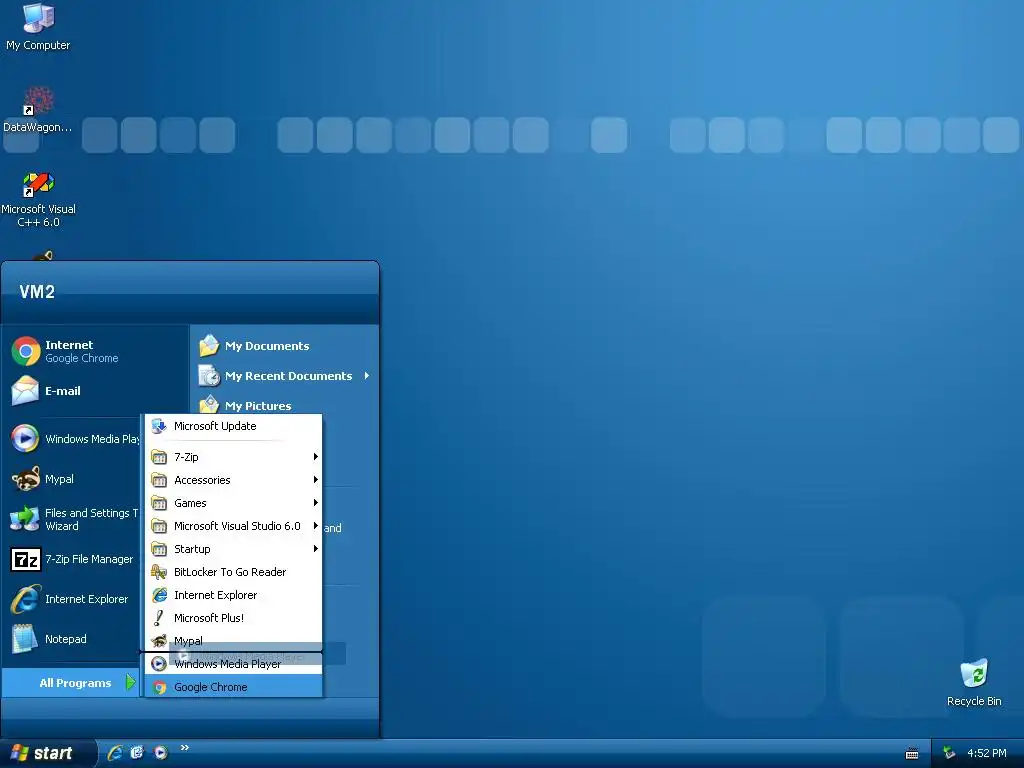The width and height of the screenshot is (1024, 768).
Task: Expand the Games submenu
Action: click(x=234, y=503)
